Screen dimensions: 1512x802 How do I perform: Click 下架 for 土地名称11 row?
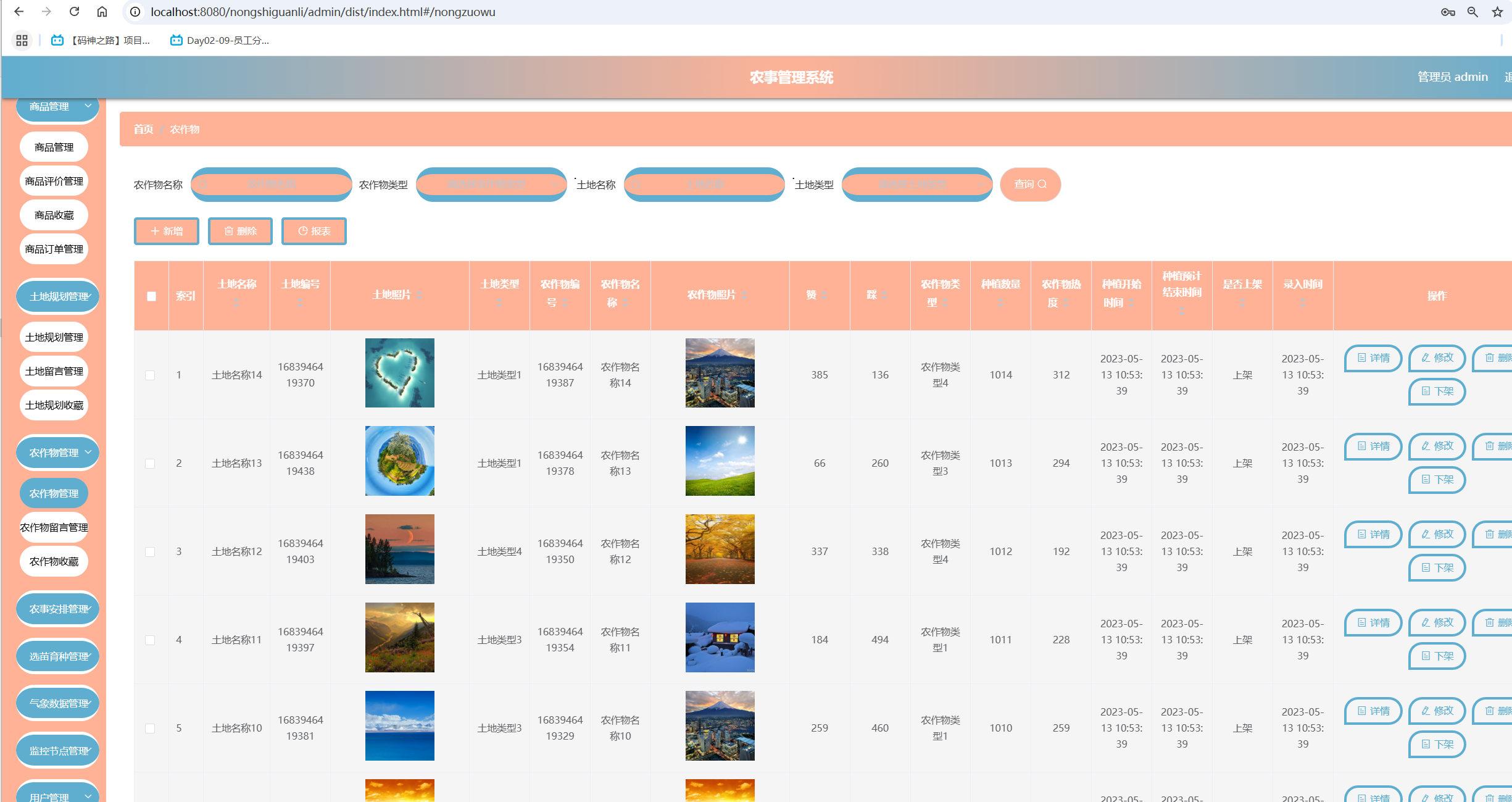[x=1437, y=656]
